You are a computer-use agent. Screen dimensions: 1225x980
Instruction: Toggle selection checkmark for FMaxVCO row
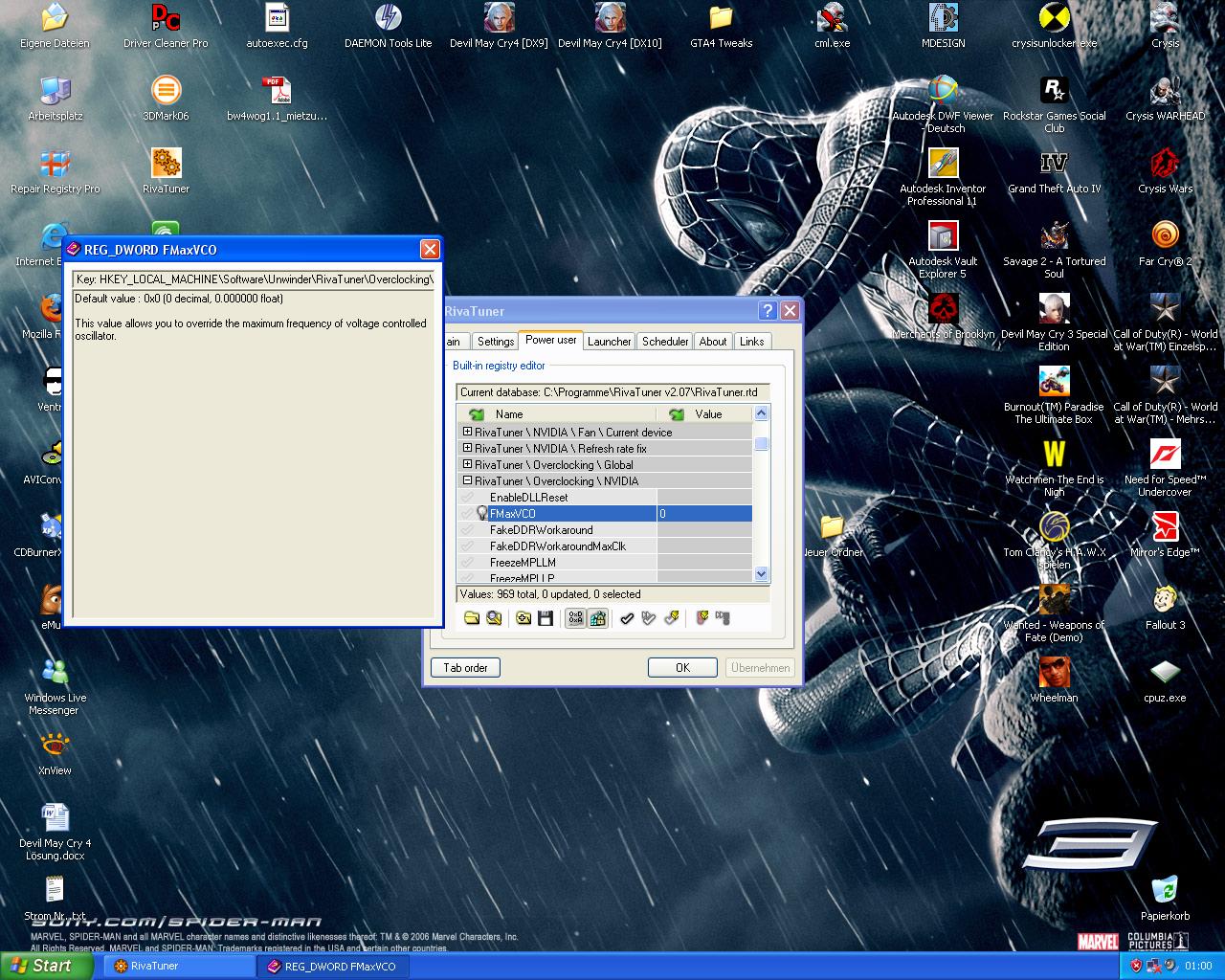(467, 514)
